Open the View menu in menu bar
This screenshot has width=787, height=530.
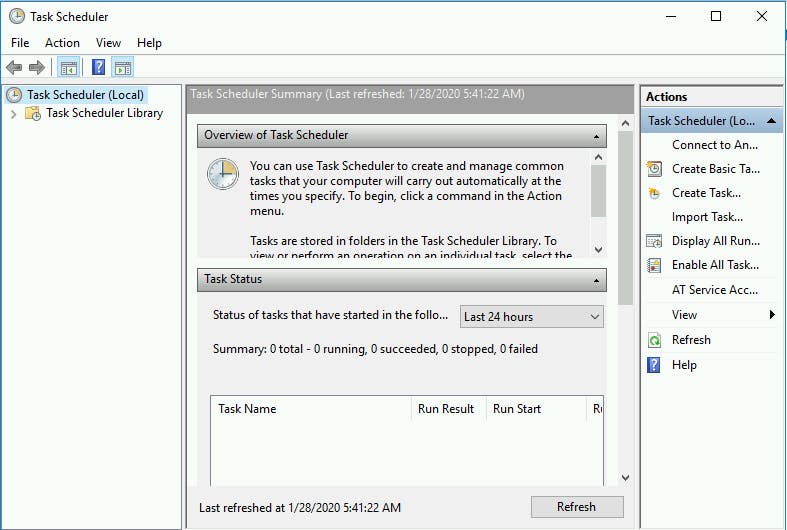[108, 43]
